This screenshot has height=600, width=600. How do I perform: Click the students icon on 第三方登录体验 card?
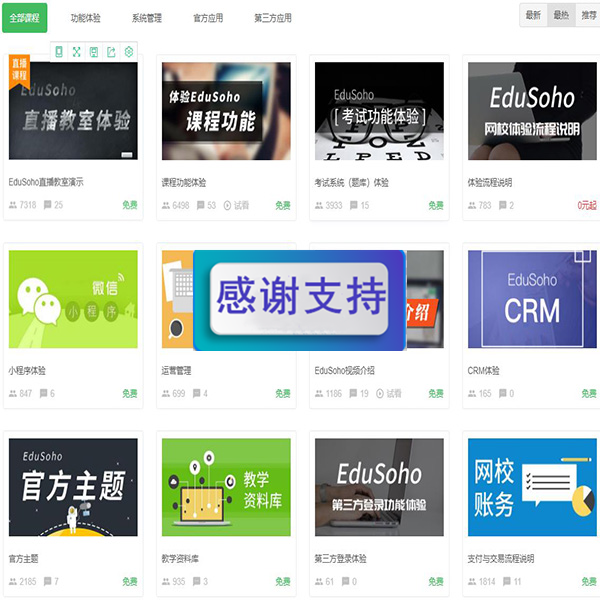319,582
